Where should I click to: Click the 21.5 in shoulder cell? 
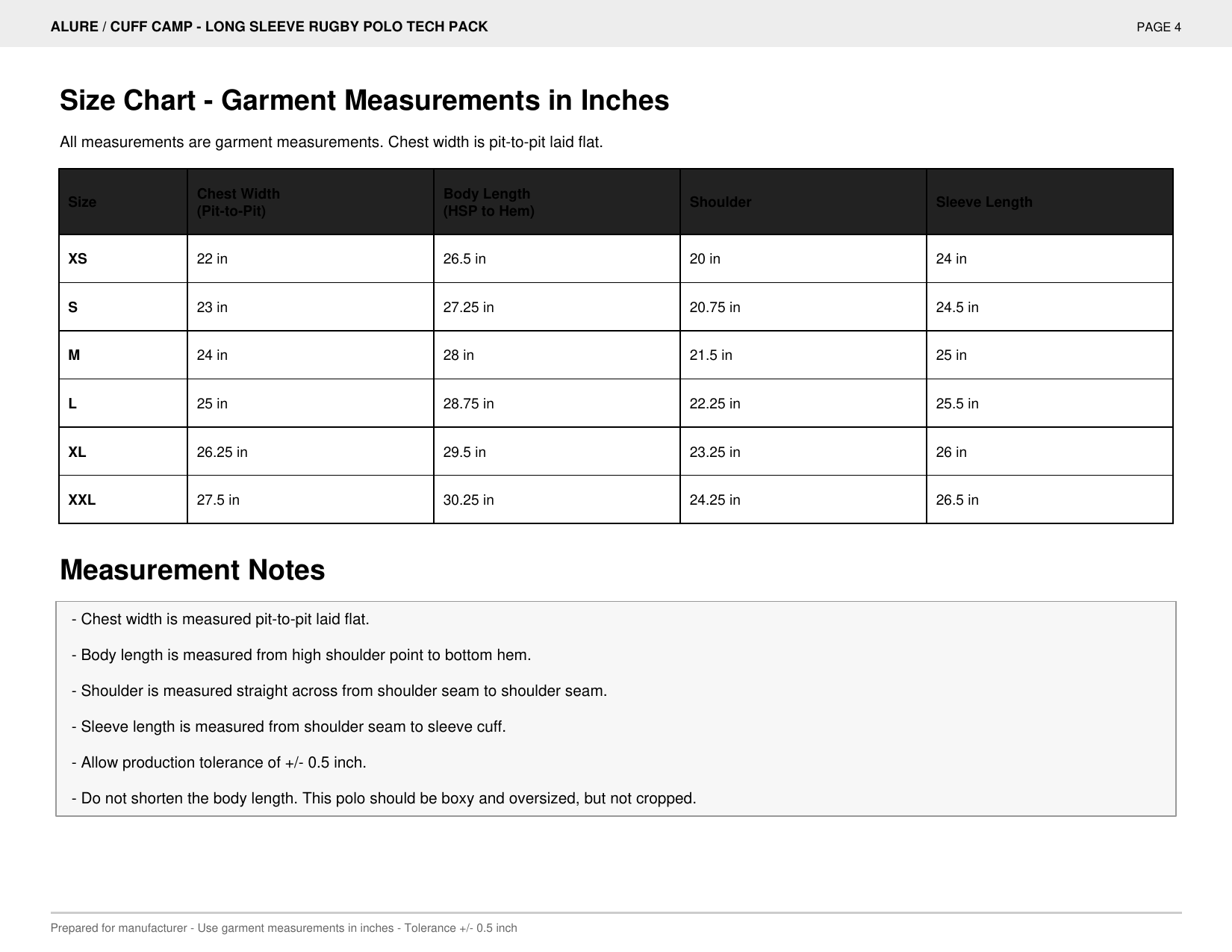coord(803,355)
